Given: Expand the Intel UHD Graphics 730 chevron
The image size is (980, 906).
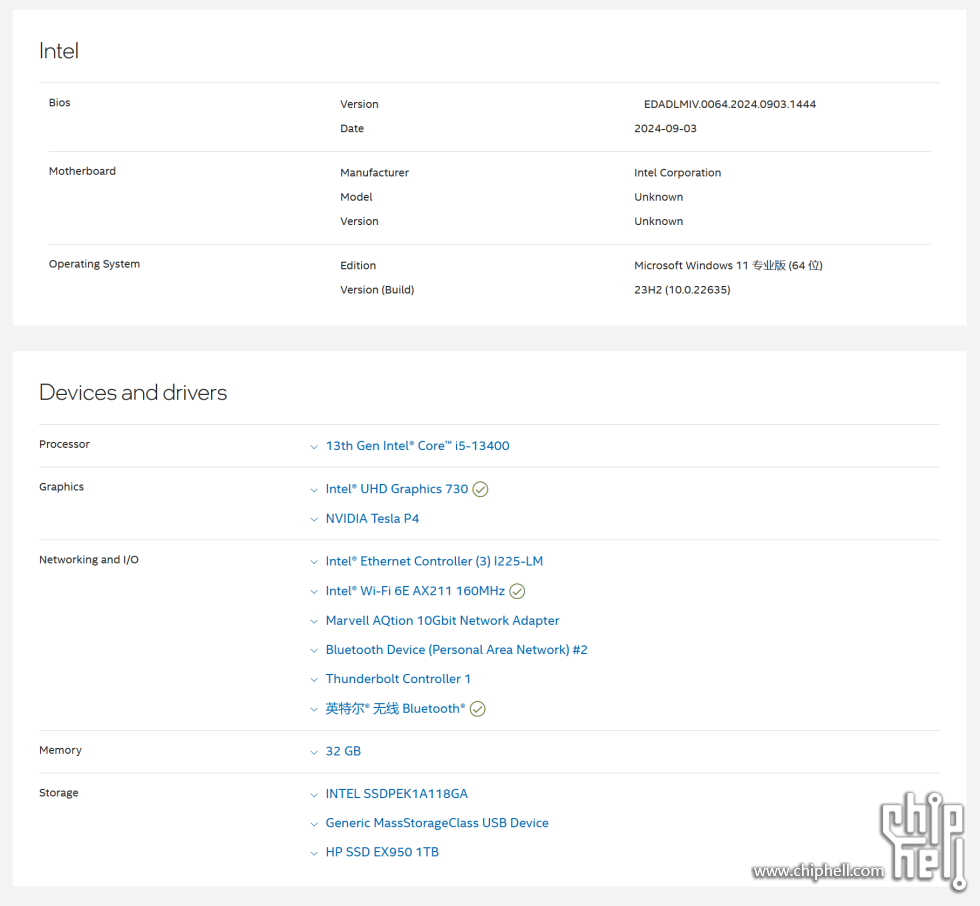Looking at the screenshot, I should click(314, 490).
